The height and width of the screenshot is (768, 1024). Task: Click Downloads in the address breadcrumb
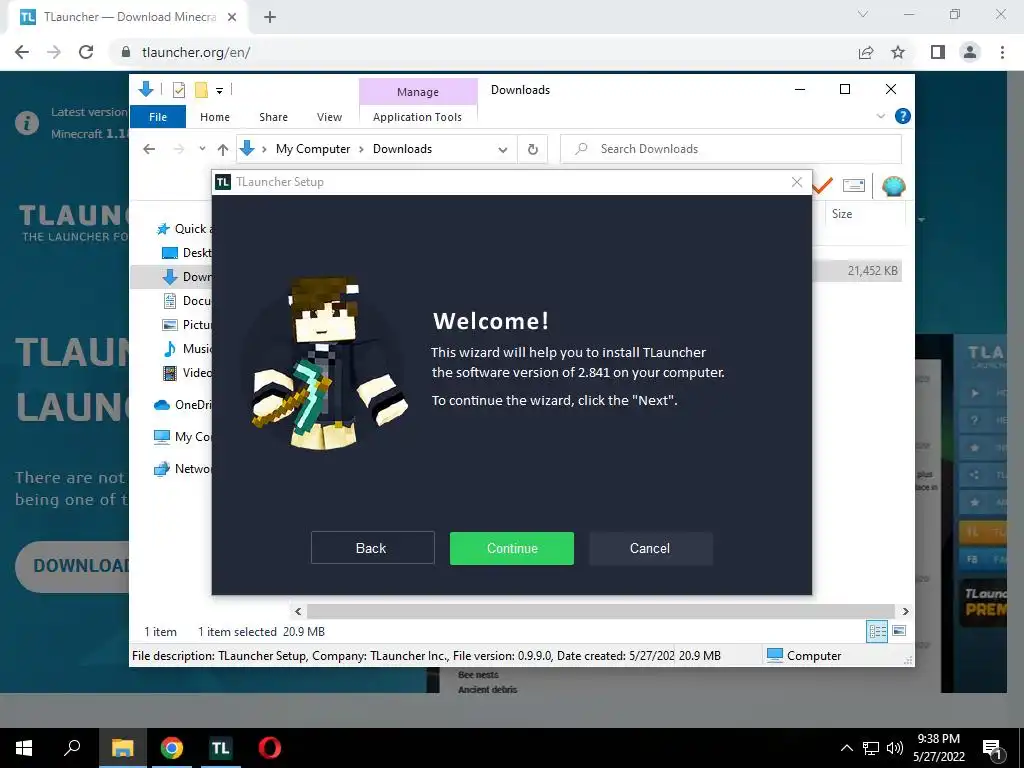[402, 149]
